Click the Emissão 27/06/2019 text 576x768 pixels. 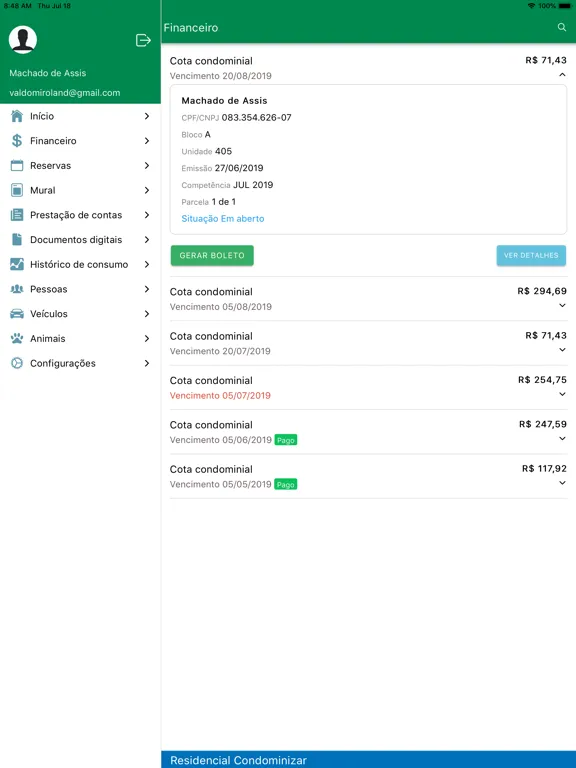point(222,168)
